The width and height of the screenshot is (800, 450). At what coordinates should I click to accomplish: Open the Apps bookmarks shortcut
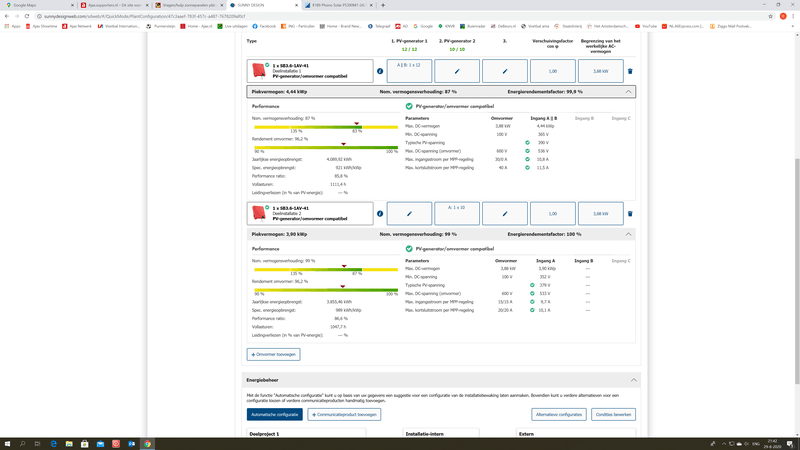[x=13, y=26]
